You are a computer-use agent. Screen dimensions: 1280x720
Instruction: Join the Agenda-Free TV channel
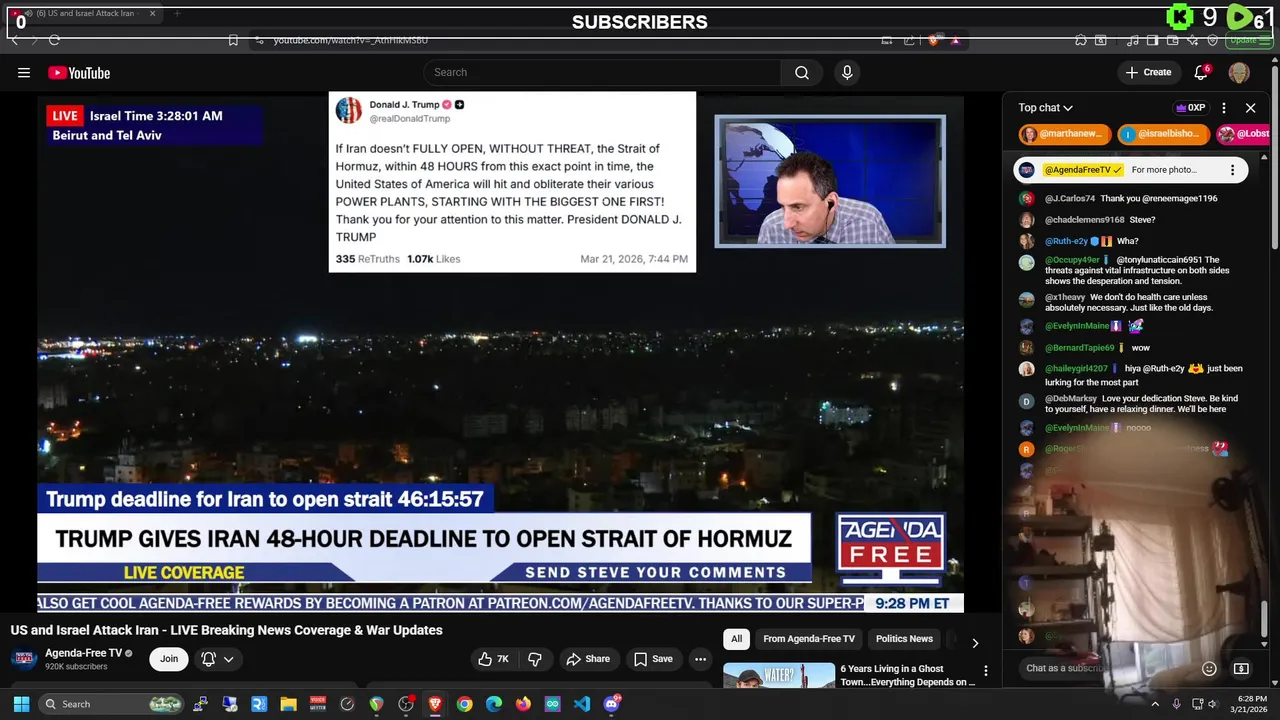pyautogui.click(x=169, y=659)
